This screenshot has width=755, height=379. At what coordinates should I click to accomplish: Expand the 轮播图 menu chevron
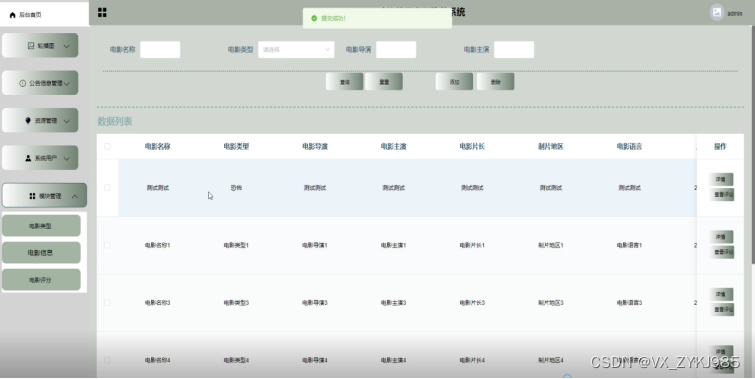pos(66,46)
